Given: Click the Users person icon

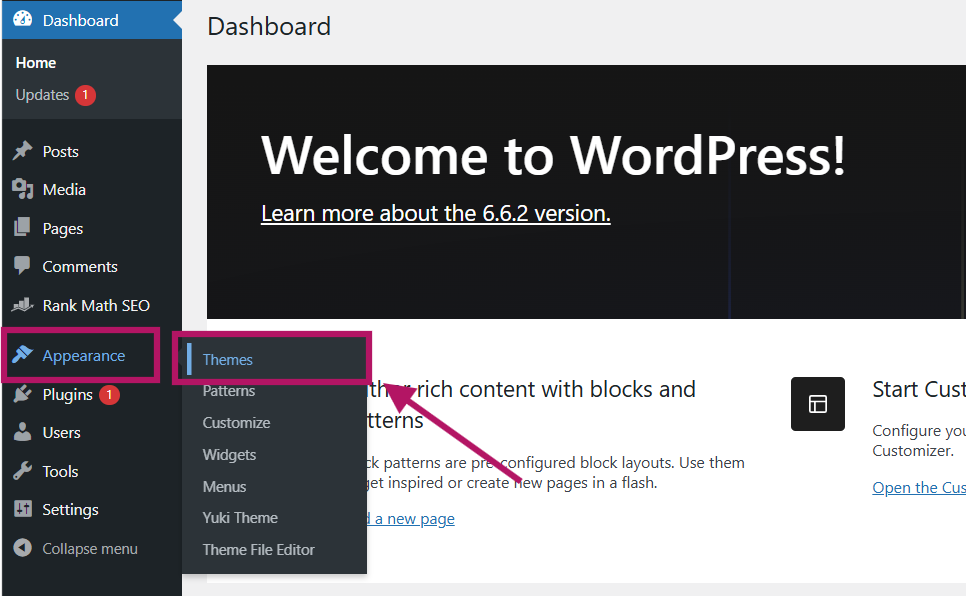Looking at the screenshot, I should pos(23,432).
